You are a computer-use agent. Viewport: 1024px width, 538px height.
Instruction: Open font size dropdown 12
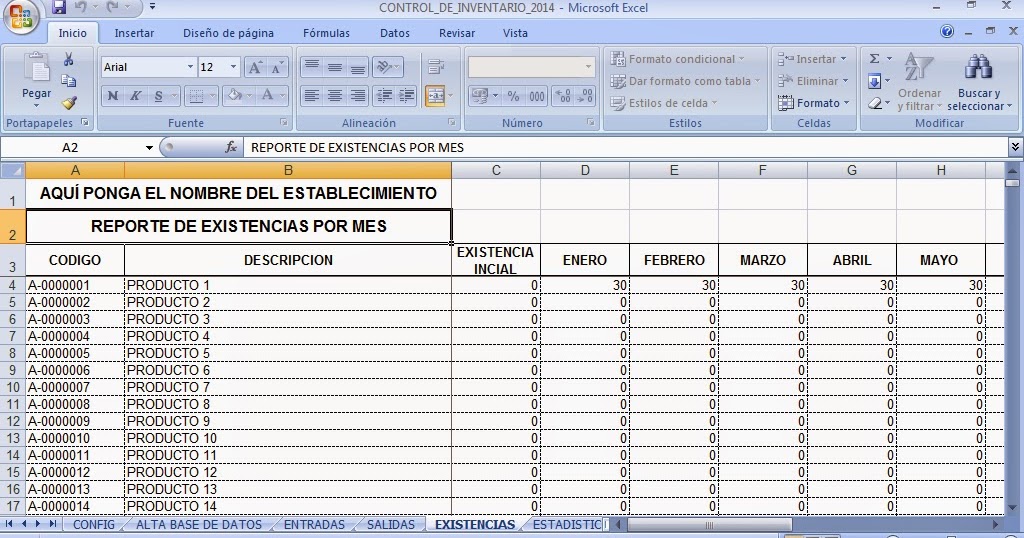233,67
